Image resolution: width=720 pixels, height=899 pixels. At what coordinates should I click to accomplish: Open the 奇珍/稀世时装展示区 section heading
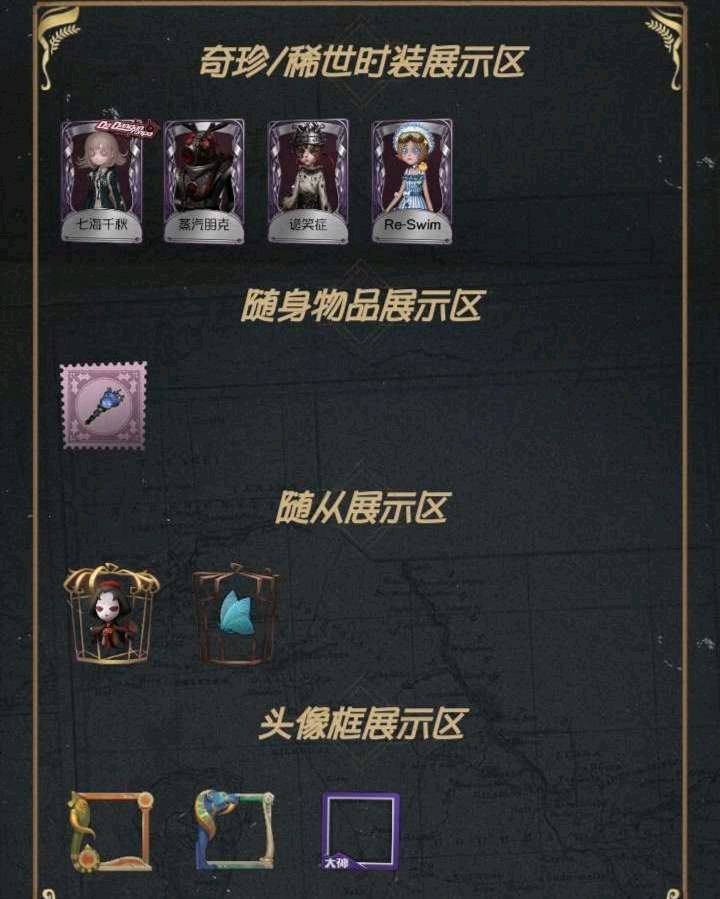362,62
